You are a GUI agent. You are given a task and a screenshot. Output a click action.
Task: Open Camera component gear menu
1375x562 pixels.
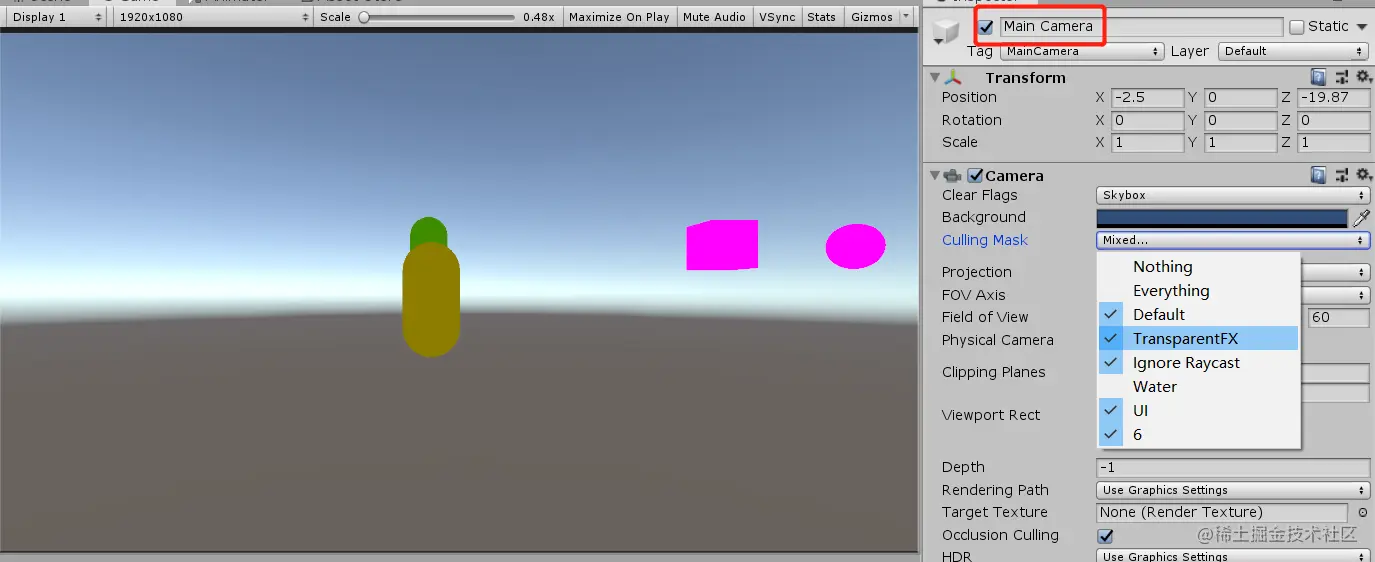click(x=1362, y=175)
